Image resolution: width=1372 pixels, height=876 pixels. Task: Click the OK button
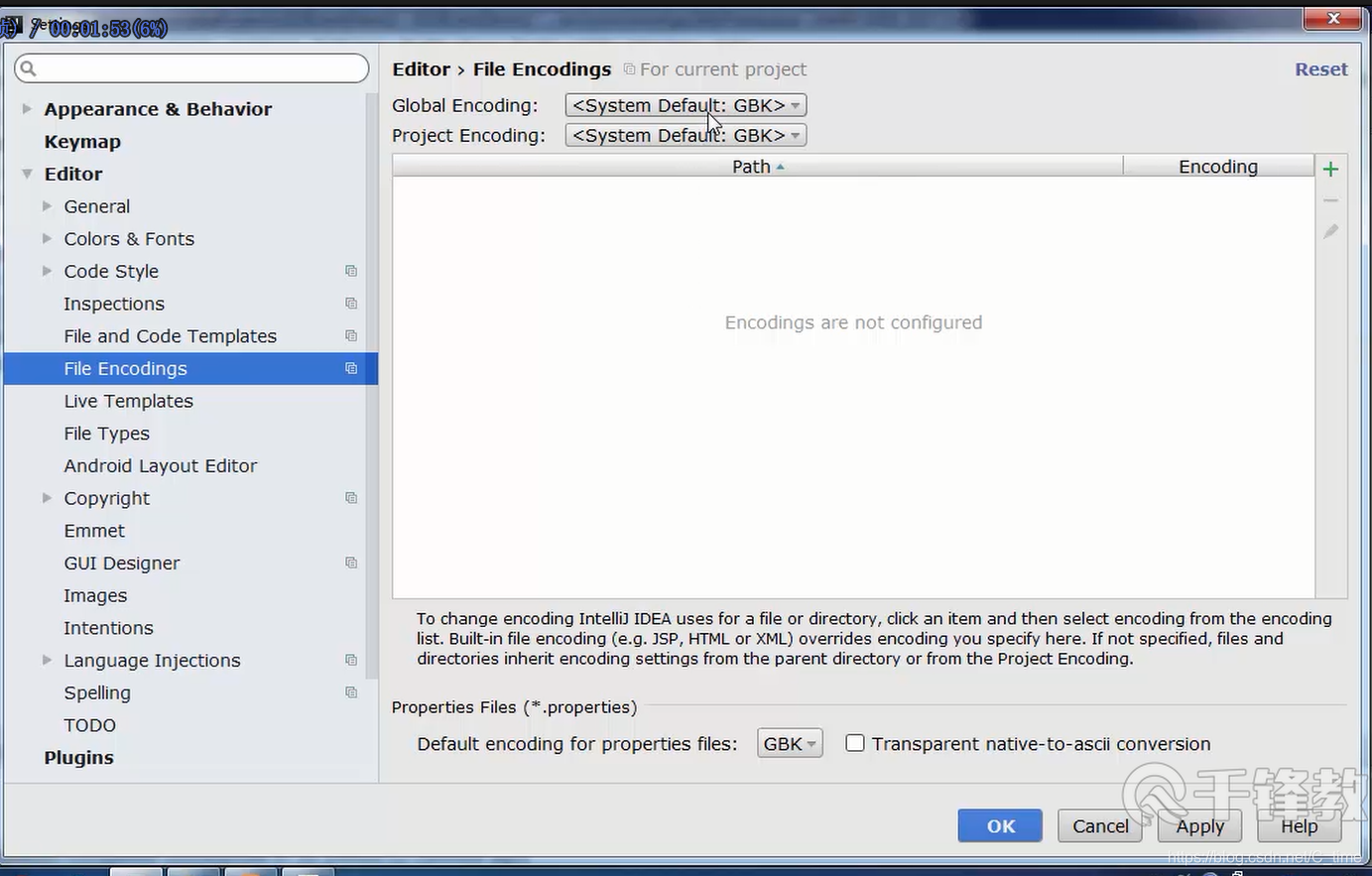pyautogui.click(x=1000, y=825)
